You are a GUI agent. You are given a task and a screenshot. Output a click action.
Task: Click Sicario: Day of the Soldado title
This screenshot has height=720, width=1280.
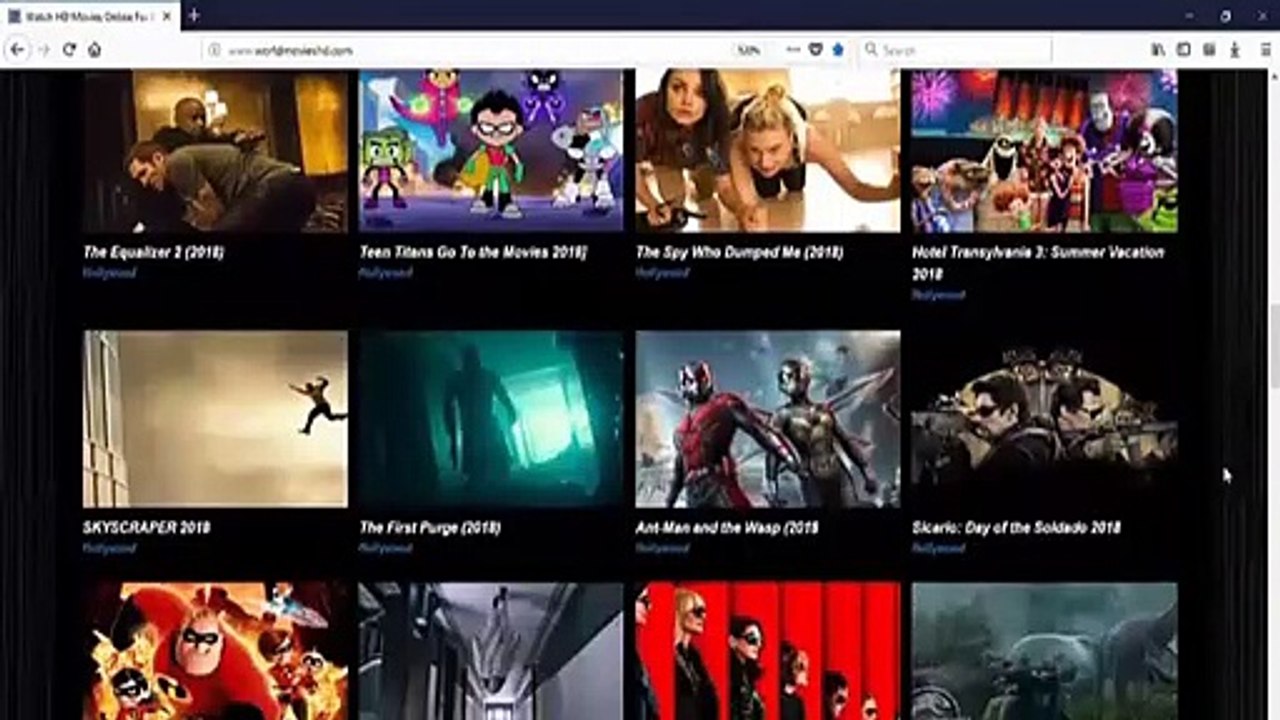[1016, 527]
